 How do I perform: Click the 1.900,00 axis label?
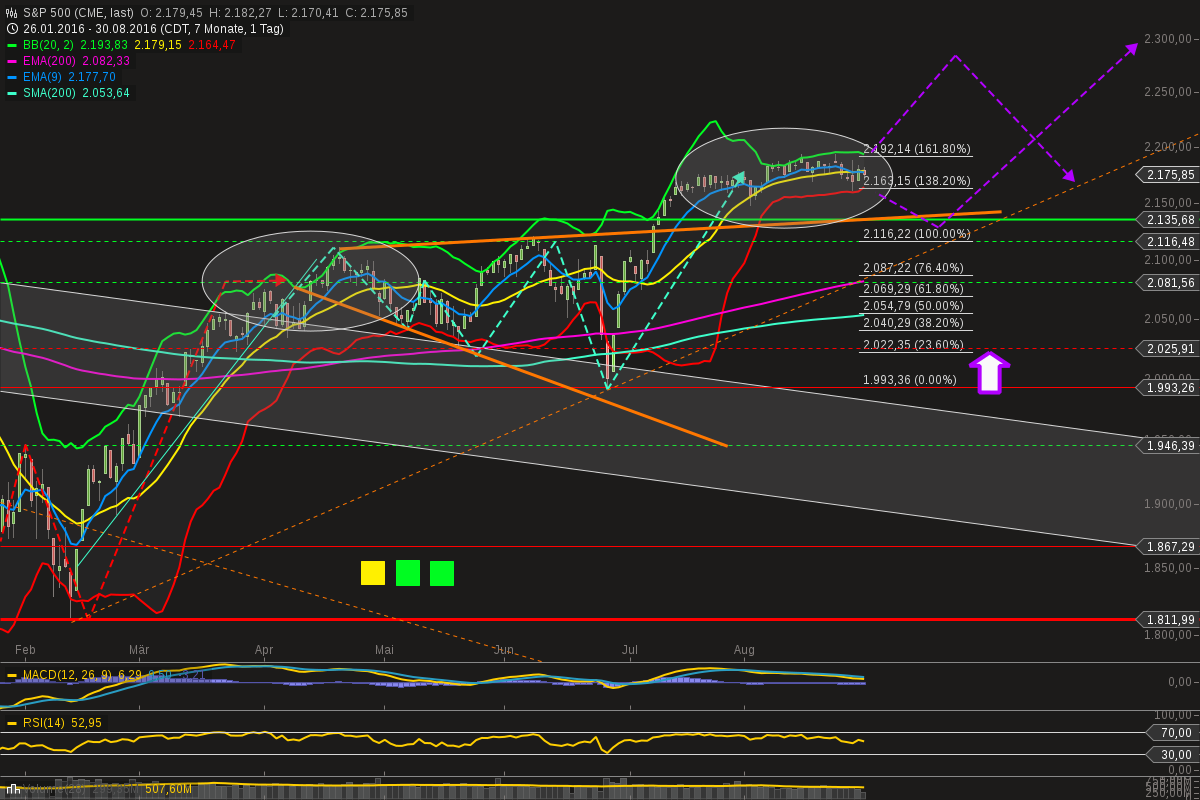coord(1168,504)
